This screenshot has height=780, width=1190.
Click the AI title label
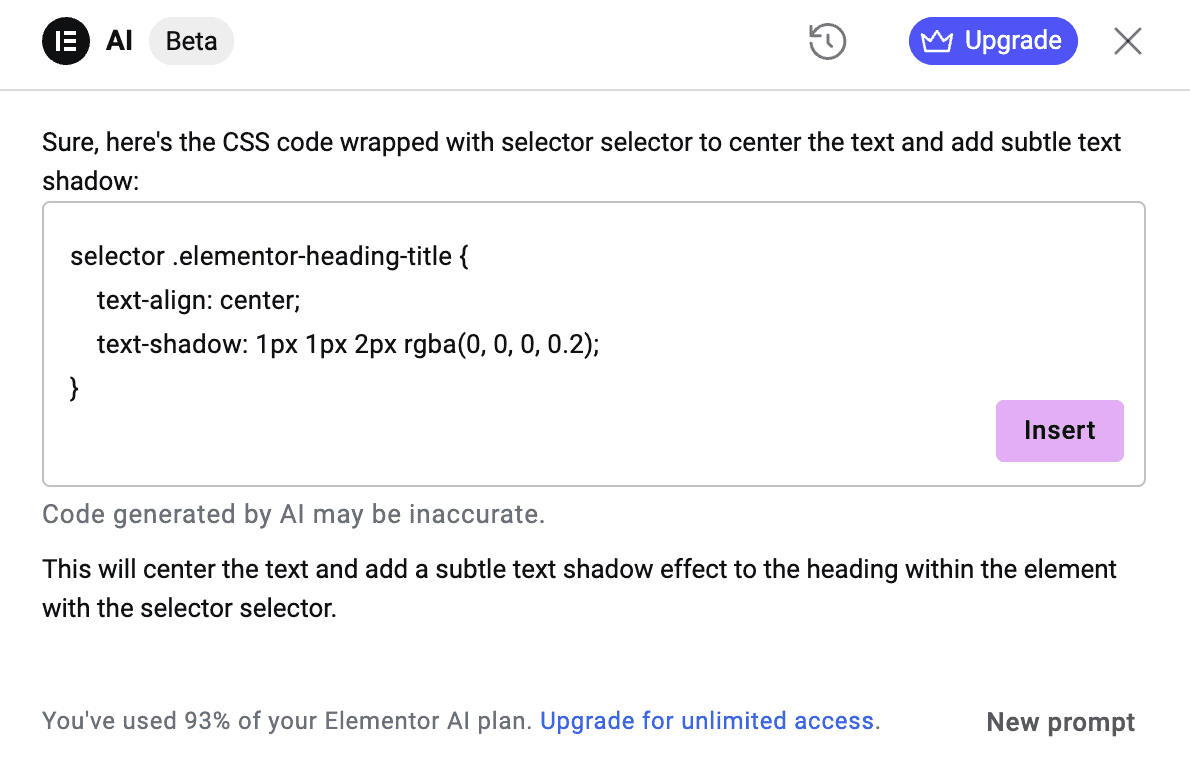[x=119, y=41]
